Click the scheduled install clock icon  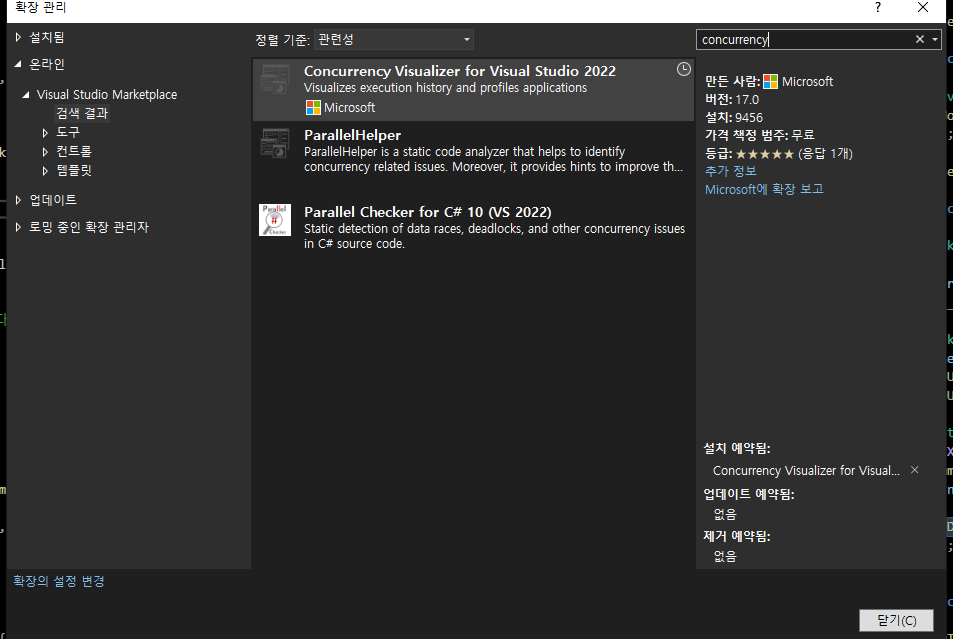[x=684, y=69]
